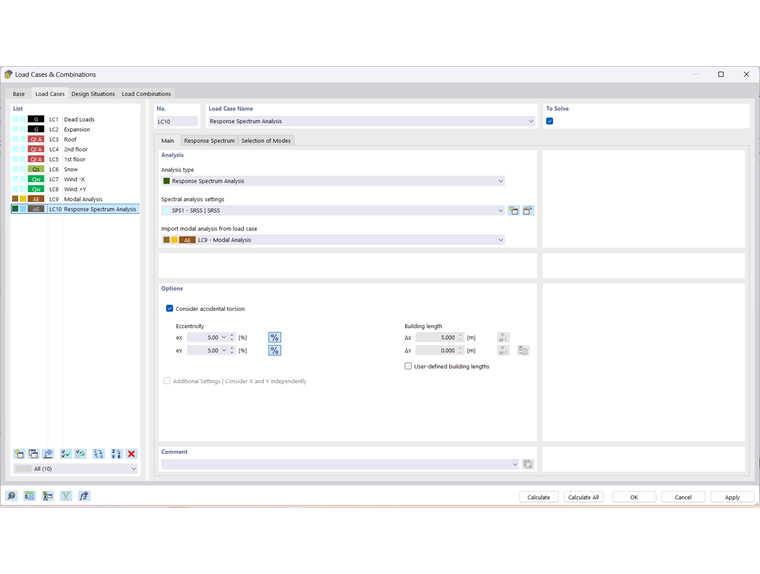
Task: Select LC1 Dead Loads in the list
Action: [x=75, y=119]
